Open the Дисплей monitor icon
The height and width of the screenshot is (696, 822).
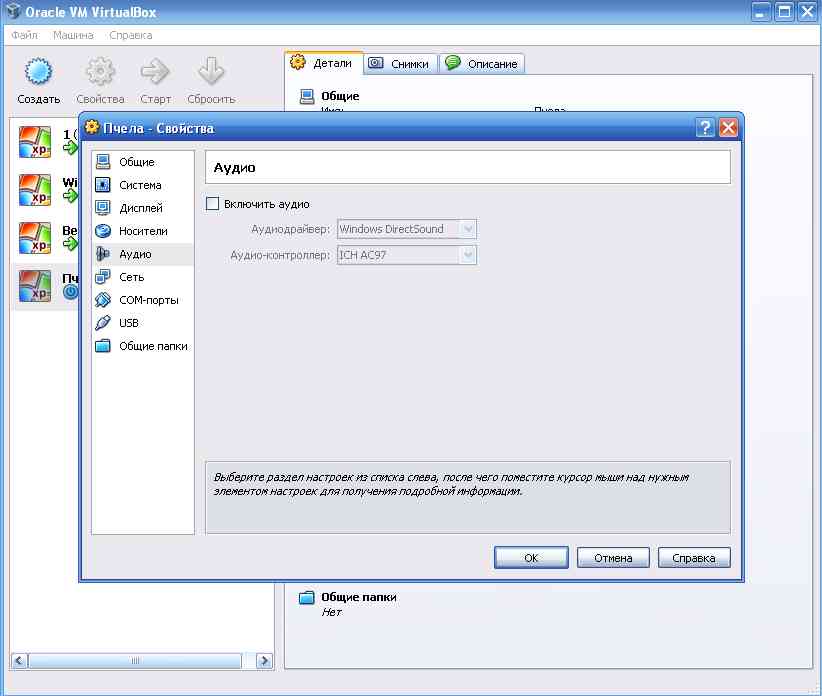tap(103, 208)
